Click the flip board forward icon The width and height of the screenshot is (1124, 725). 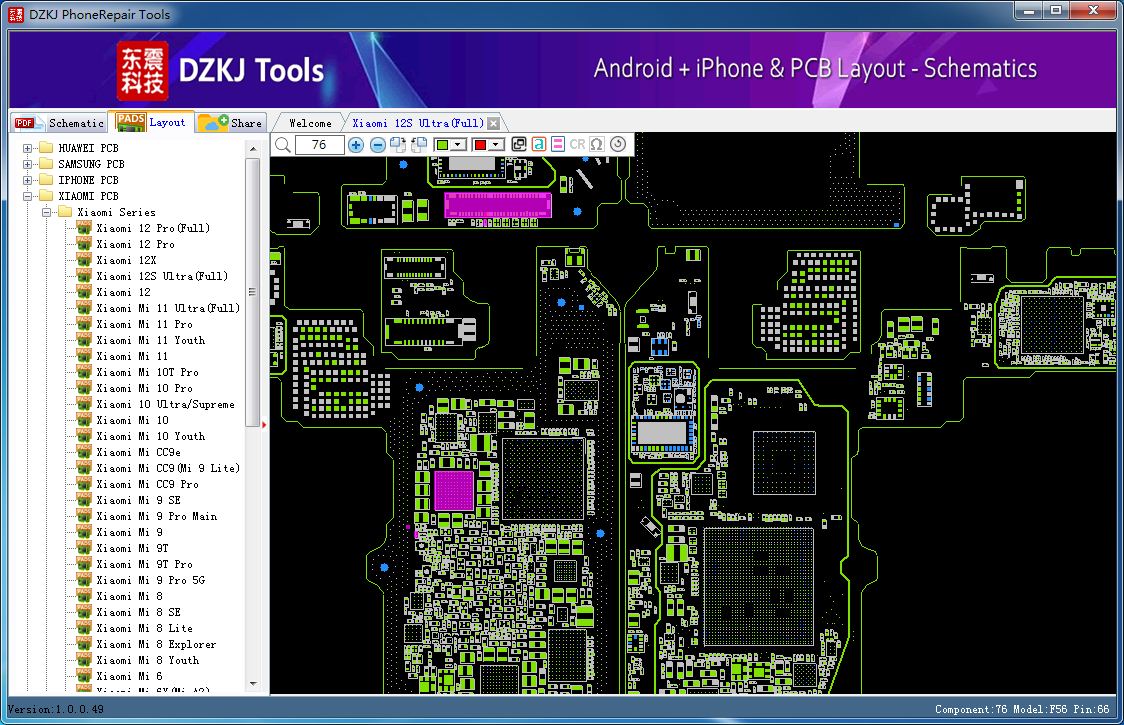399,145
